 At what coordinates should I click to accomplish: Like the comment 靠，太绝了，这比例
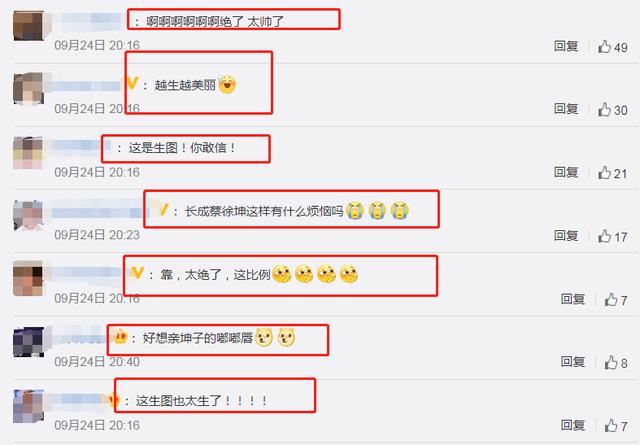pos(611,300)
